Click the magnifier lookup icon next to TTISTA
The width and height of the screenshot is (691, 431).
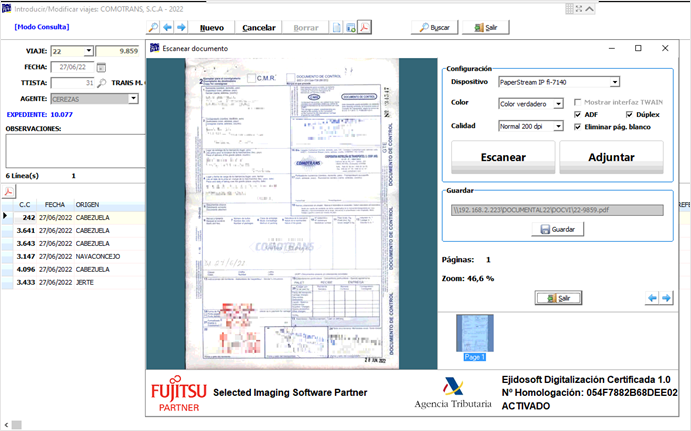(101, 83)
